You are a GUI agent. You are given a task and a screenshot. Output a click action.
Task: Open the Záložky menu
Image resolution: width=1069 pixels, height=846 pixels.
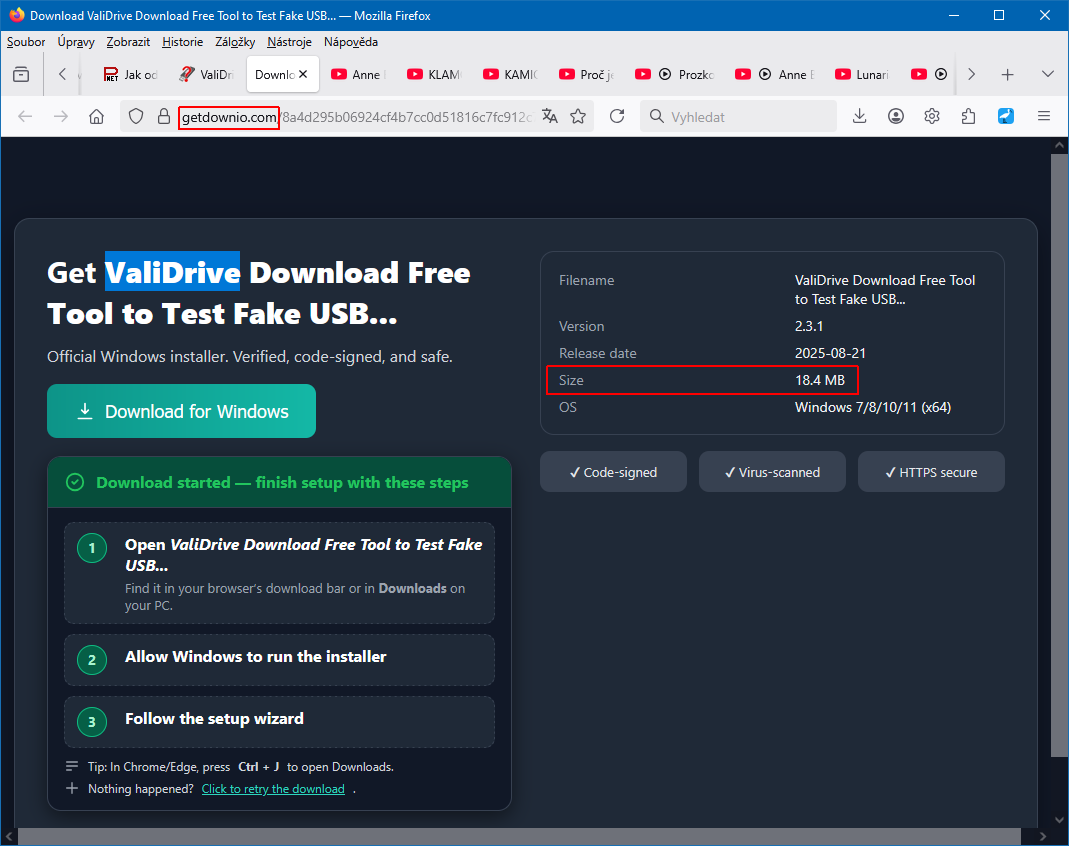coord(235,42)
